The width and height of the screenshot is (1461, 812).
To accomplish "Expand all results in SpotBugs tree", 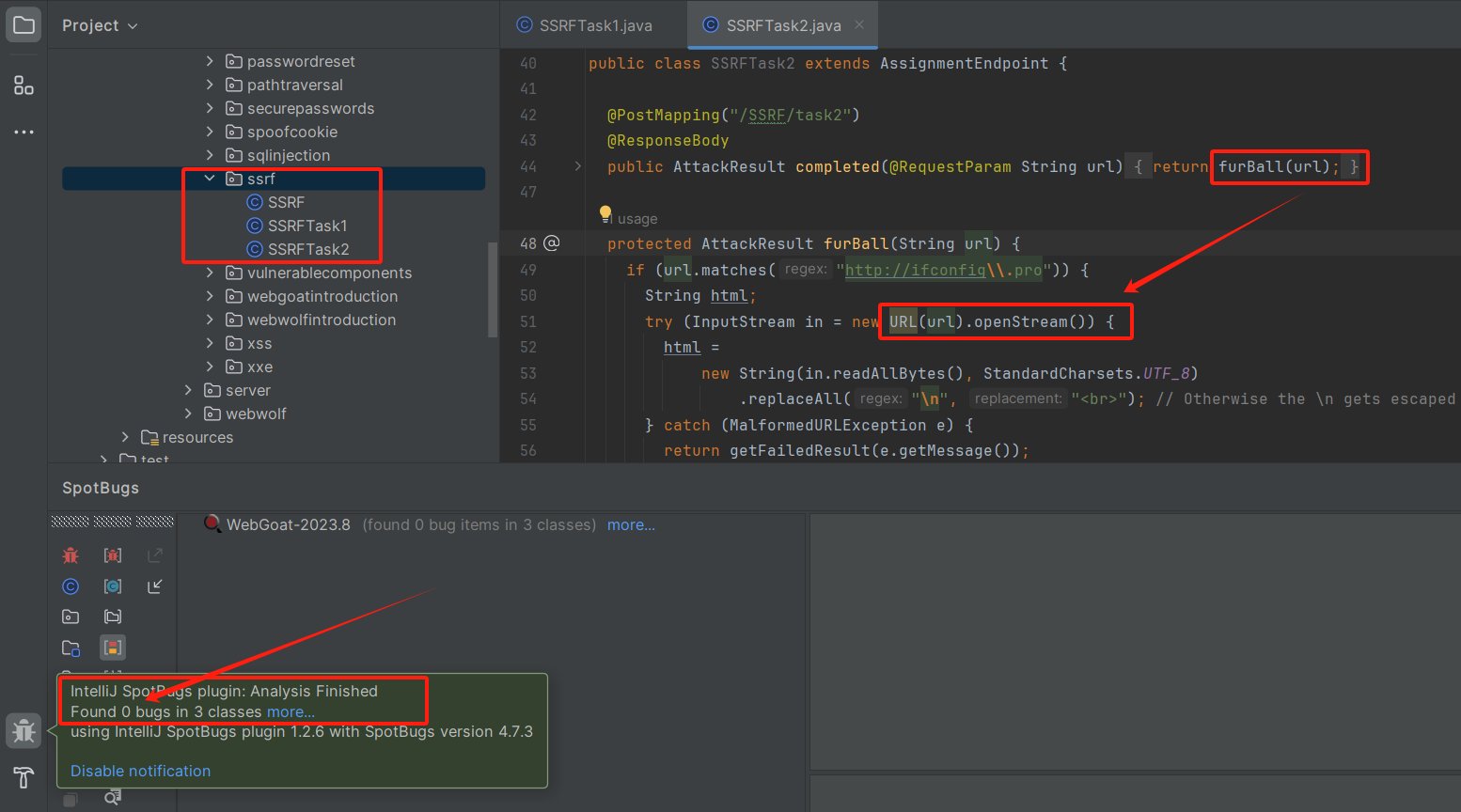I will pyautogui.click(x=155, y=555).
